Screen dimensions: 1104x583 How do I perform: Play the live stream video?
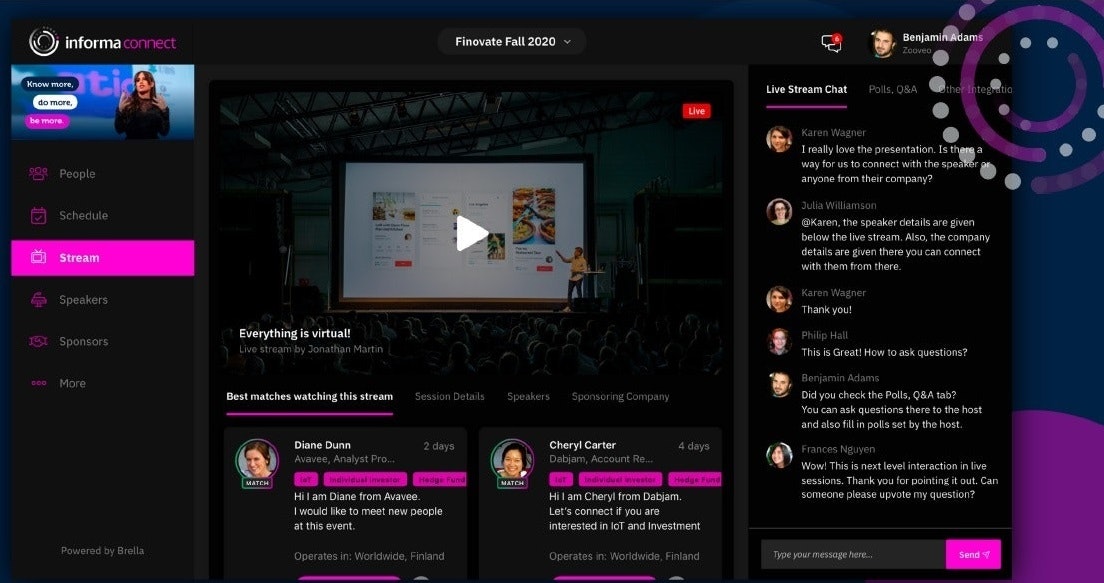click(472, 233)
